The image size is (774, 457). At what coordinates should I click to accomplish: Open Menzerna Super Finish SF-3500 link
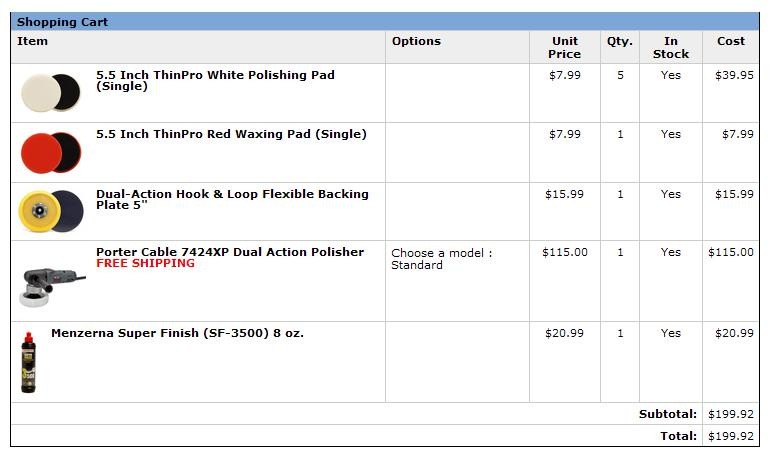tap(177, 333)
